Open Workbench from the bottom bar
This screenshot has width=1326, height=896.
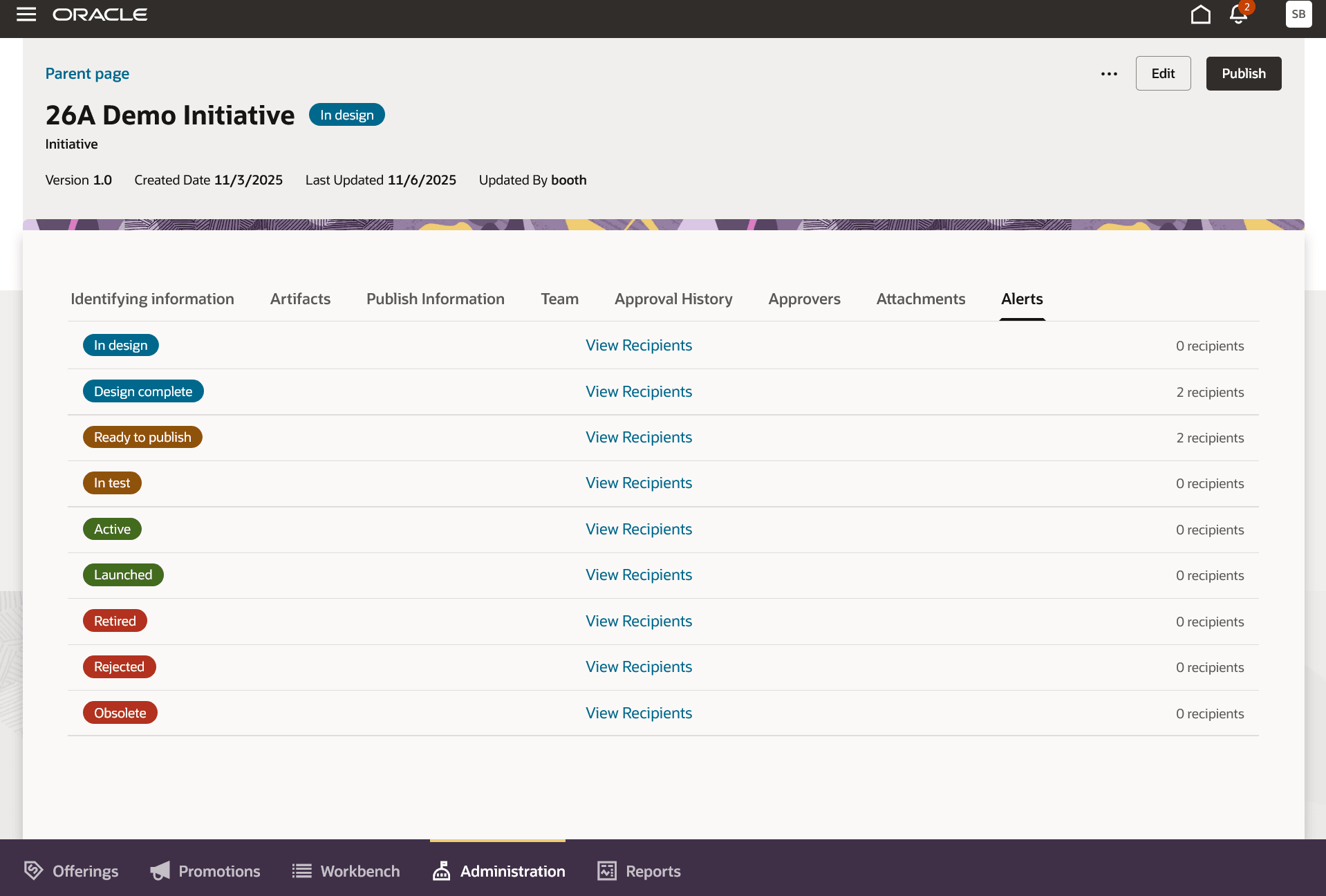point(345,870)
